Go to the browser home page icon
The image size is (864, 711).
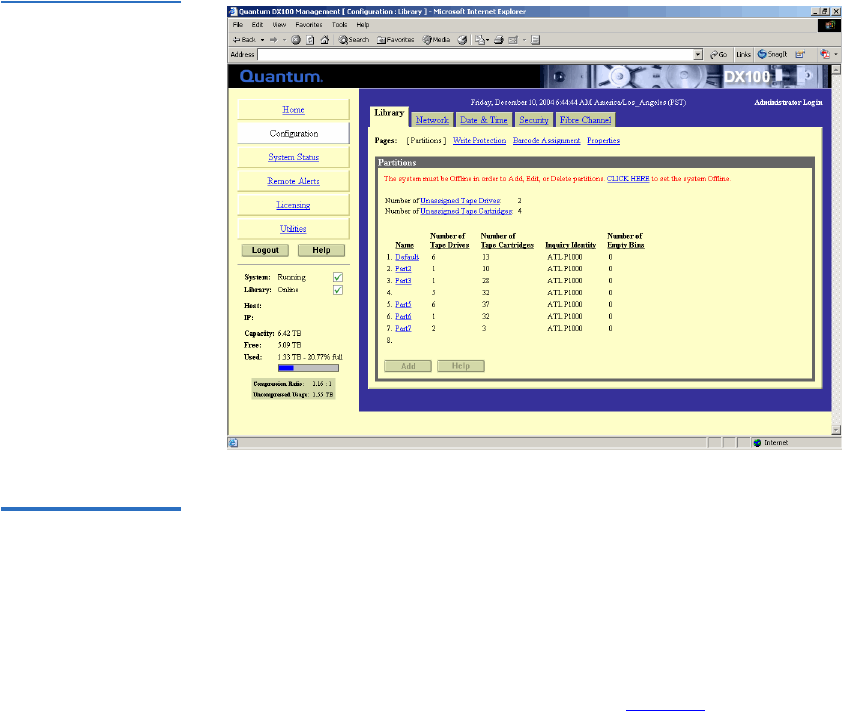tap(325, 40)
